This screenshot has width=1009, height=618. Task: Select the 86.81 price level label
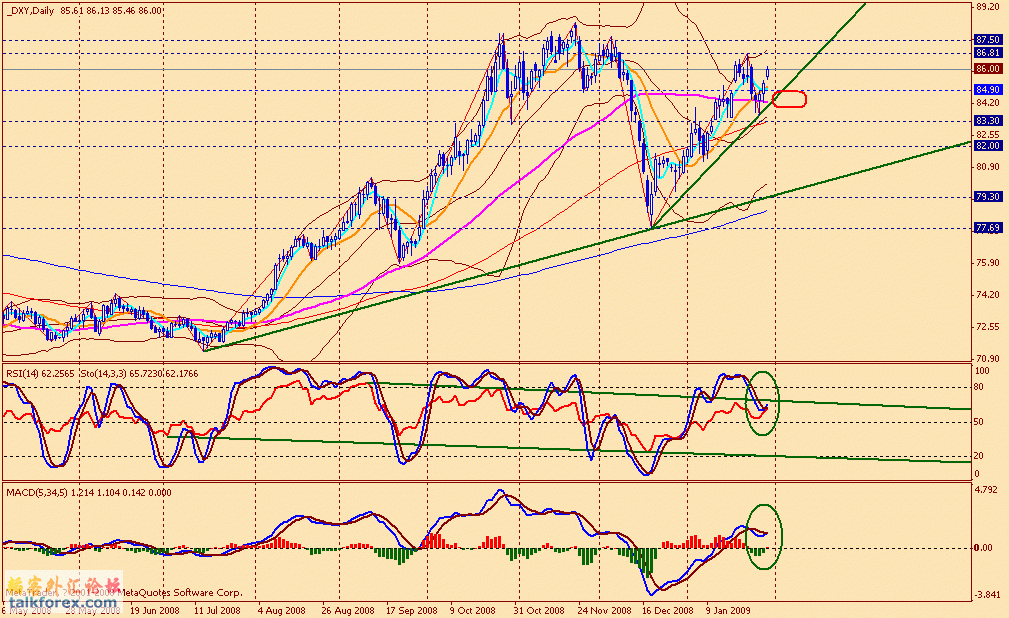tap(988, 53)
